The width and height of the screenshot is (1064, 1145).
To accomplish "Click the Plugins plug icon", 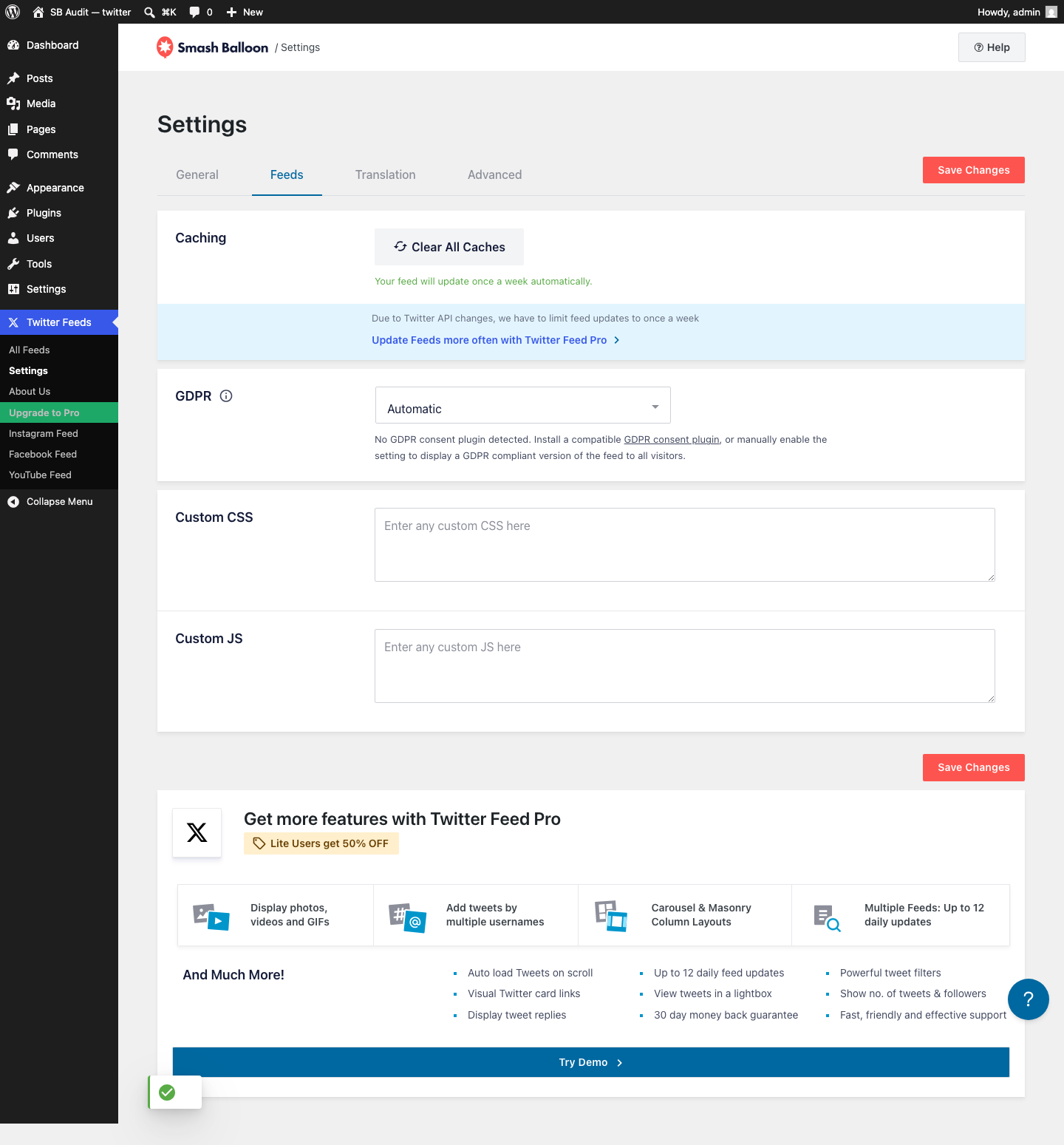I will tap(13, 213).
